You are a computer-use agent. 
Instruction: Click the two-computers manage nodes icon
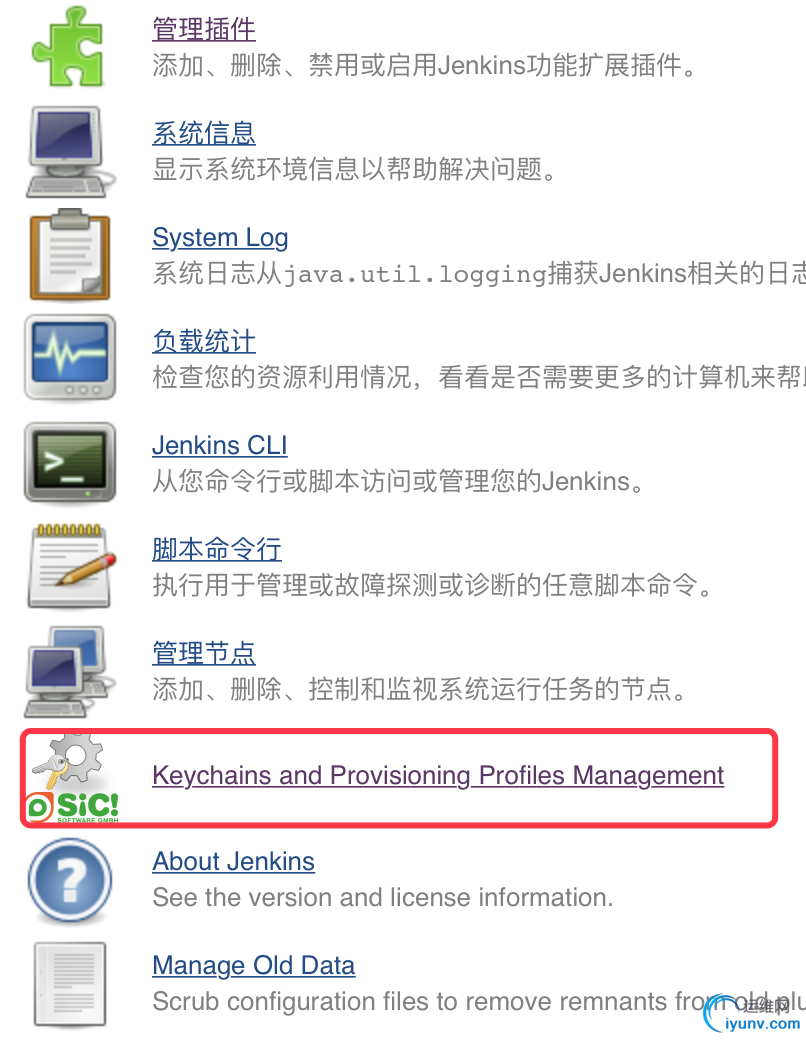tap(69, 671)
